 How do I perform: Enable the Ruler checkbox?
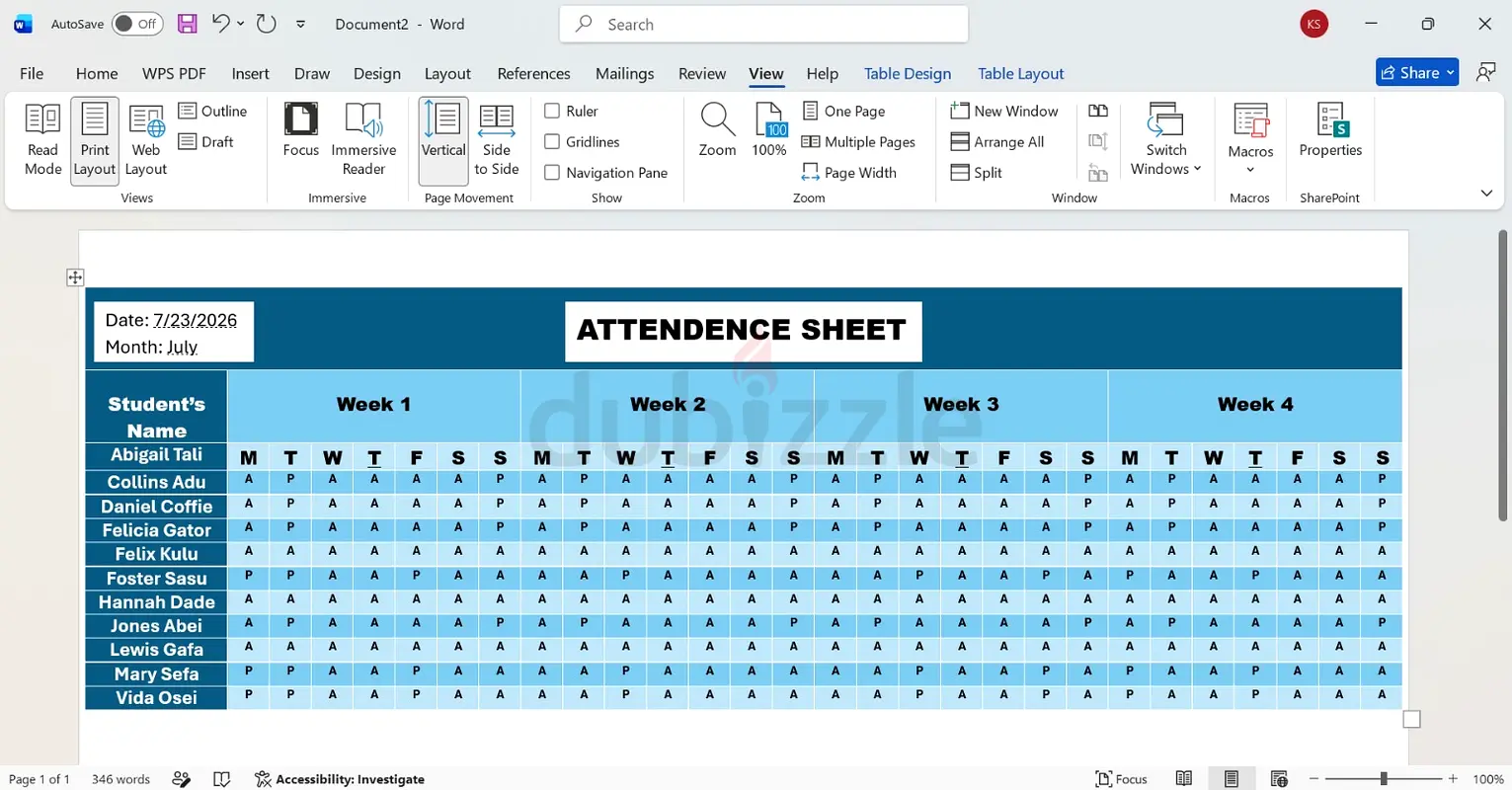pyautogui.click(x=552, y=111)
